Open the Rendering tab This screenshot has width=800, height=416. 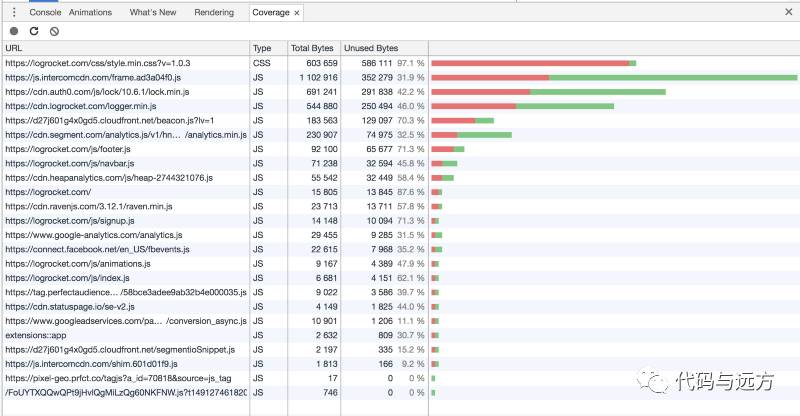pyautogui.click(x=214, y=12)
